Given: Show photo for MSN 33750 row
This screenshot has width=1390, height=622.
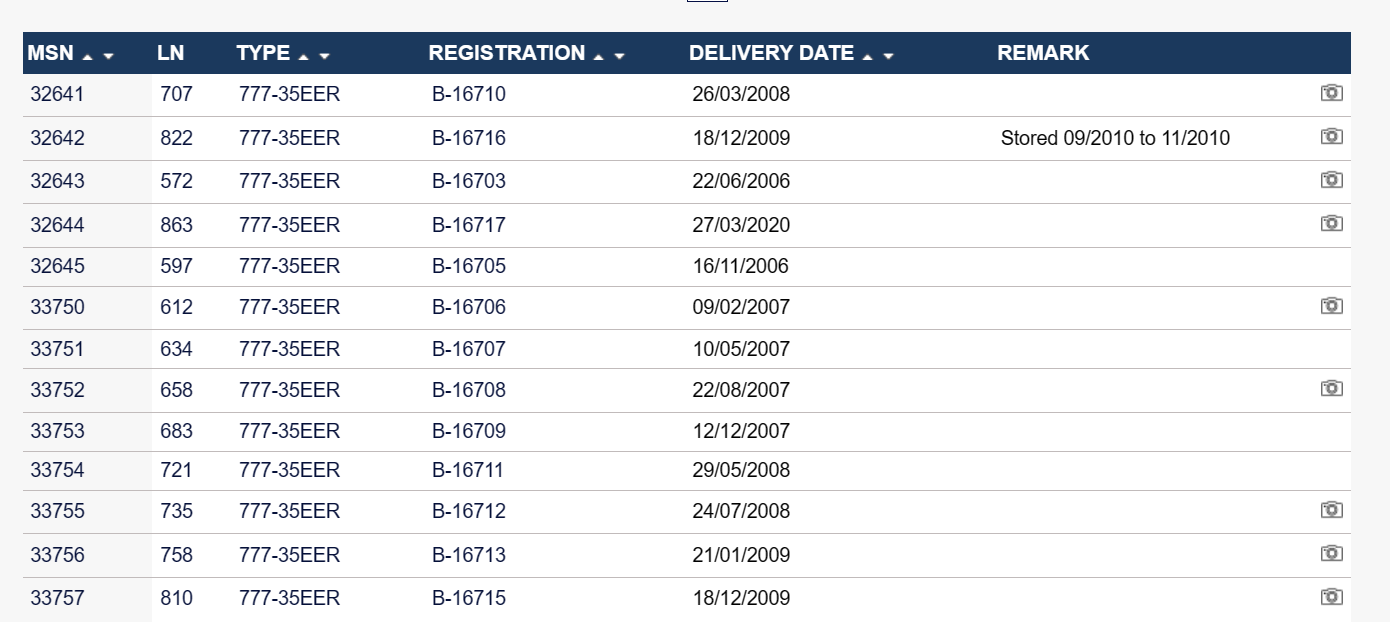Looking at the screenshot, I should [x=1331, y=306].
